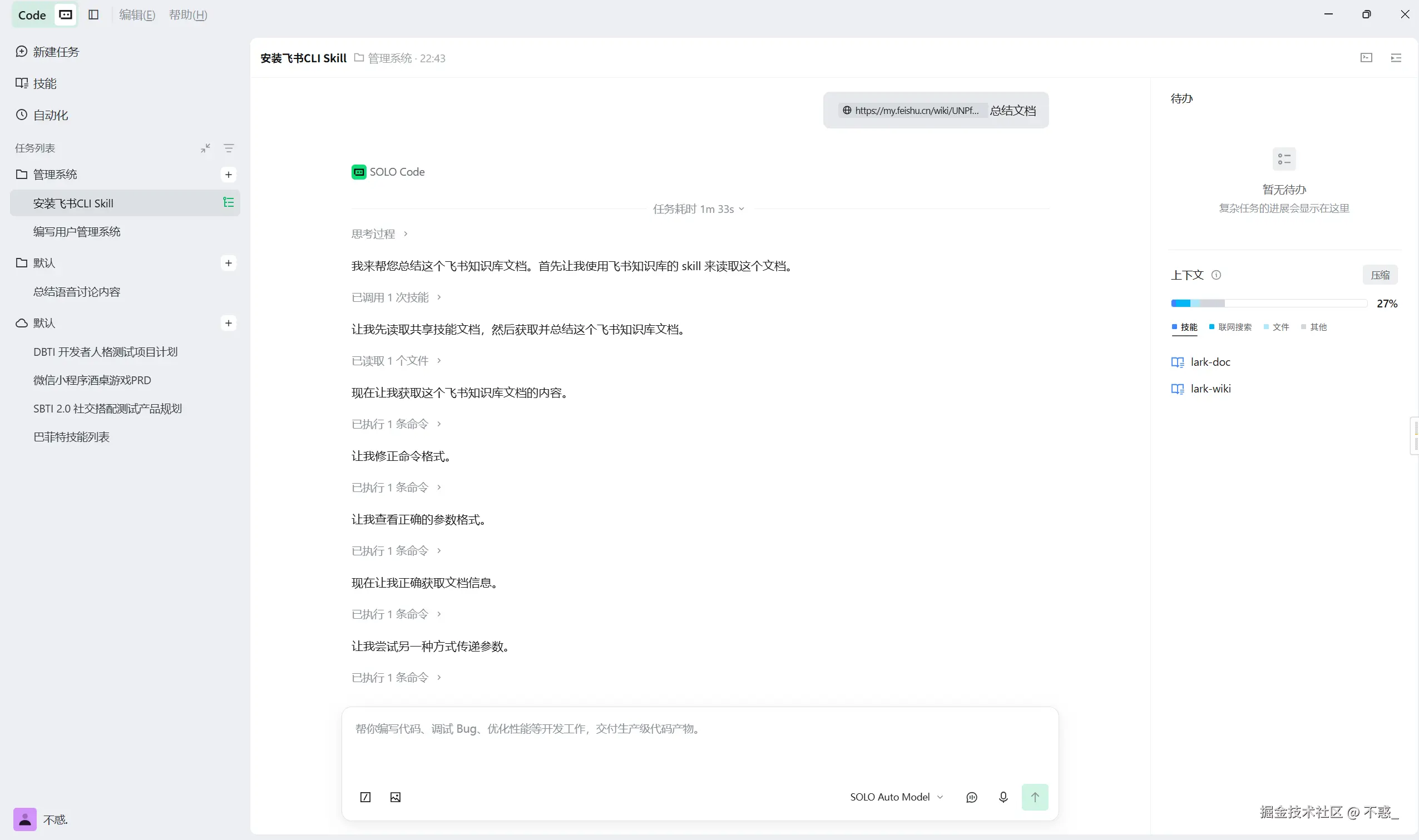Click the Code tab at top left
Image resolution: width=1419 pixels, height=840 pixels.
(32, 14)
